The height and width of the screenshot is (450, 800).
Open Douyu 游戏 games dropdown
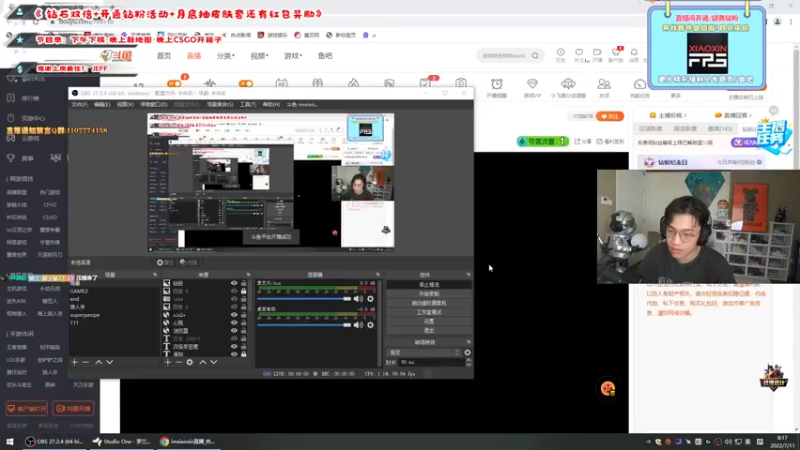point(293,56)
